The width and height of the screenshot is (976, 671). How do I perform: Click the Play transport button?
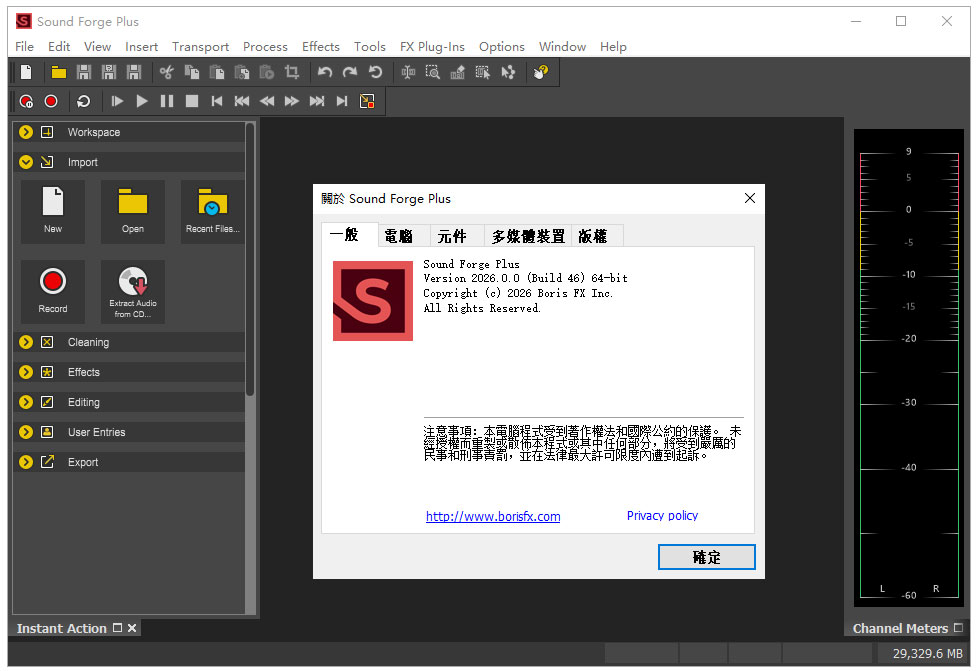point(142,101)
